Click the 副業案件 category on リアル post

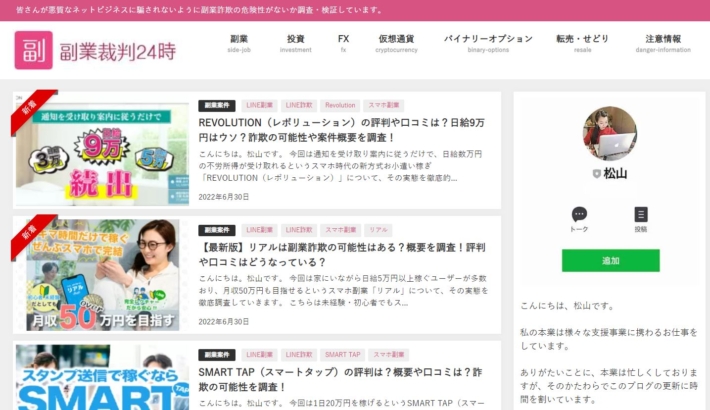(x=217, y=230)
